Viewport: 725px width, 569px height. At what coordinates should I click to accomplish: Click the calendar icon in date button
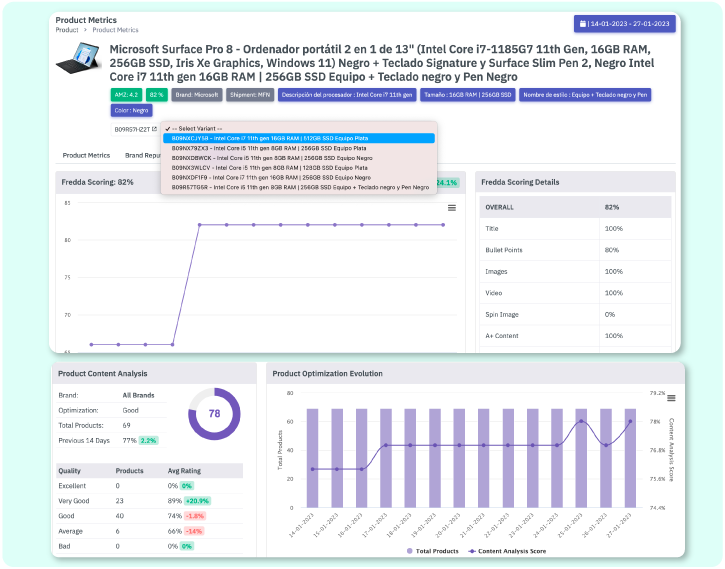point(583,24)
